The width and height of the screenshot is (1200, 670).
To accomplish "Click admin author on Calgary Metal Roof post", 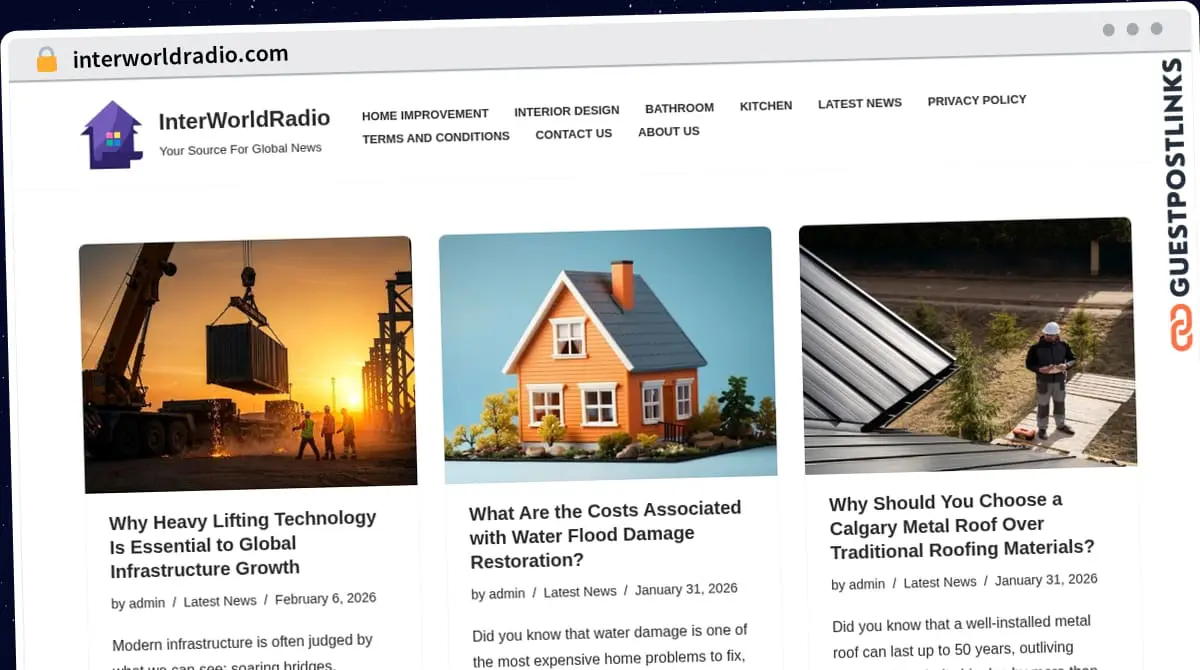I will coord(867,584).
